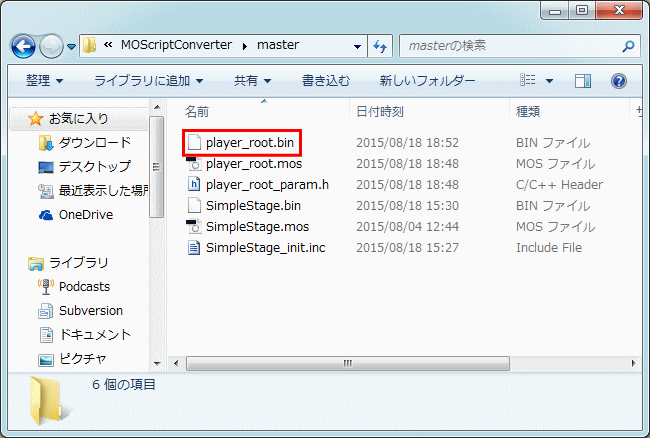Click the Include File type cell
Viewport: 650px width, 438px height.
point(549,248)
